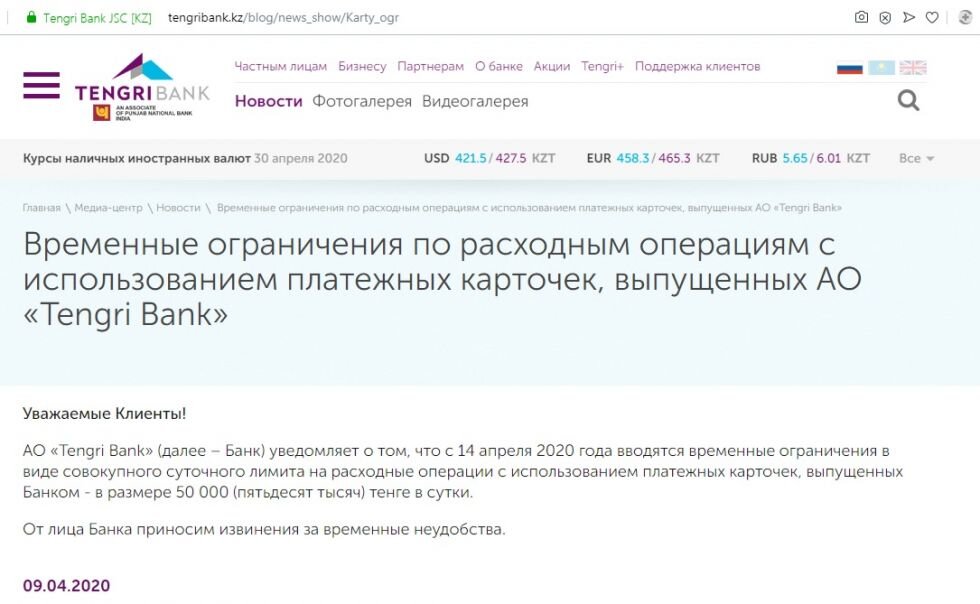The width and height of the screenshot is (980, 604).
Task: Select the 'Новости' tab
Action: pyautogui.click(x=269, y=101)
